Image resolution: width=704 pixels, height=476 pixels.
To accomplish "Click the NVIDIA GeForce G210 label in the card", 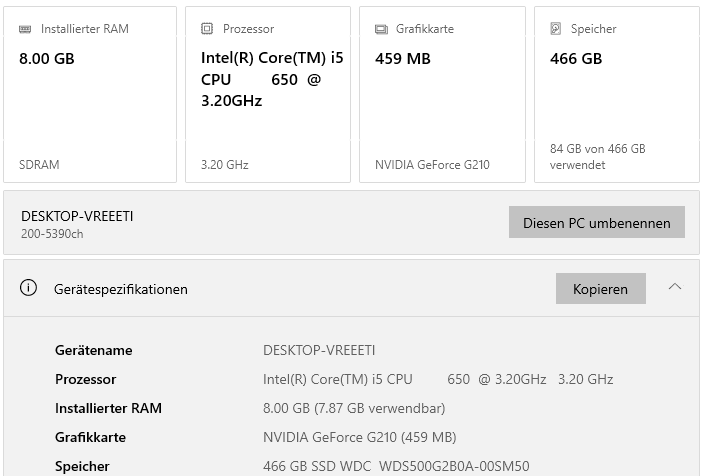I will [x=432, y=165].
